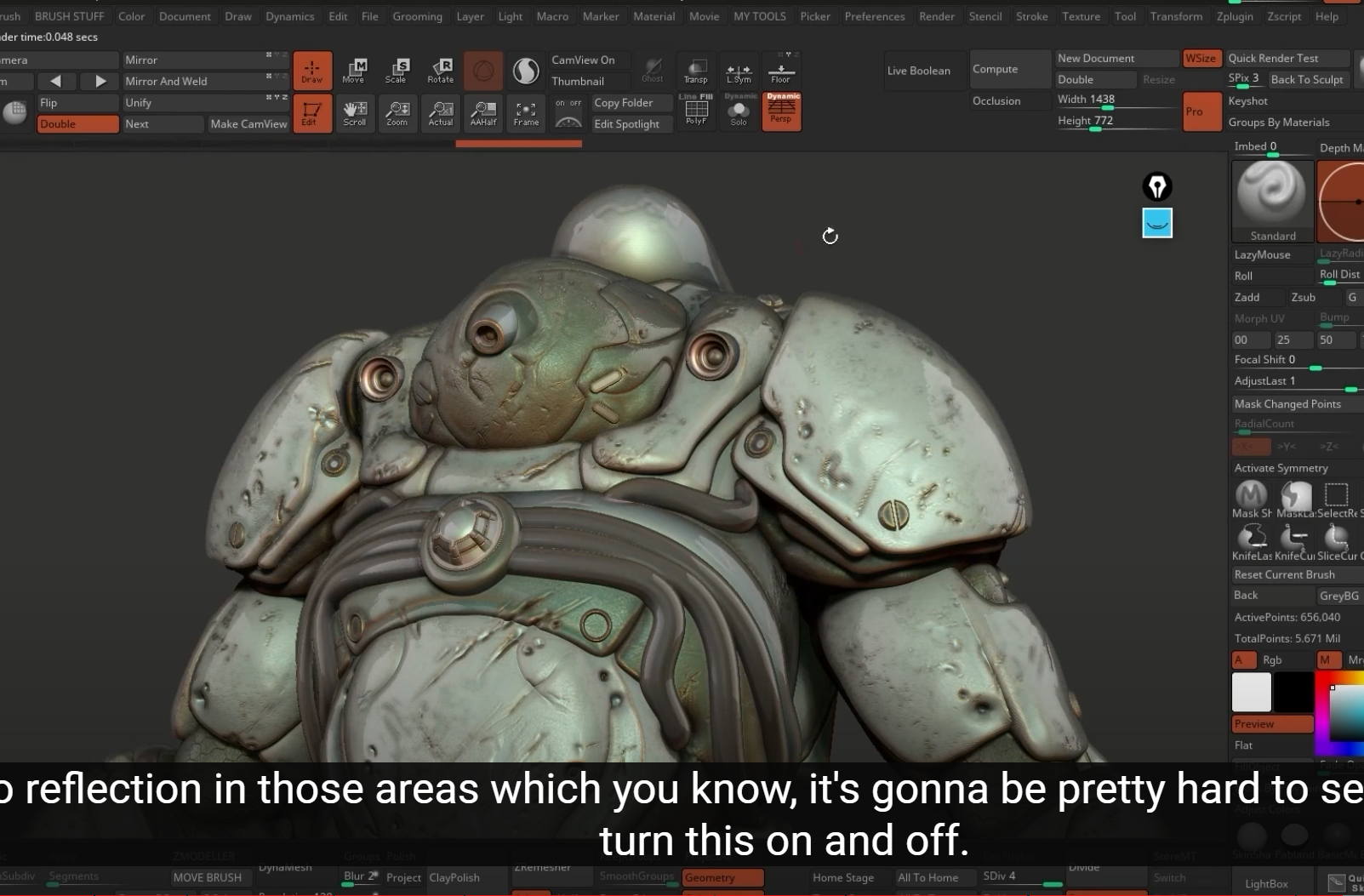Select the Zoom canvas icon
Viewport: 1364px width, 896px height.
click(397, 112)
